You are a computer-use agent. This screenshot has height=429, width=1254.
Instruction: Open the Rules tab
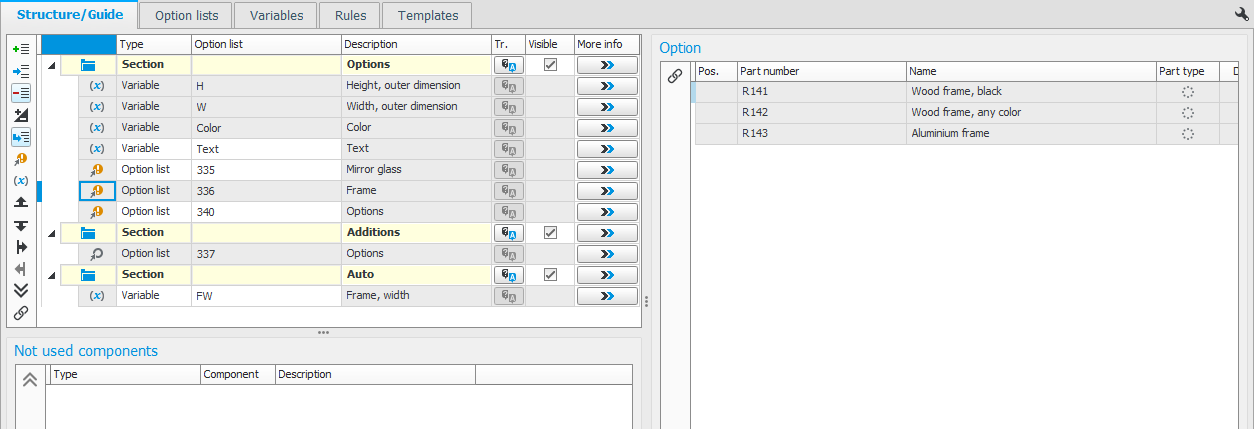point(349,15)
